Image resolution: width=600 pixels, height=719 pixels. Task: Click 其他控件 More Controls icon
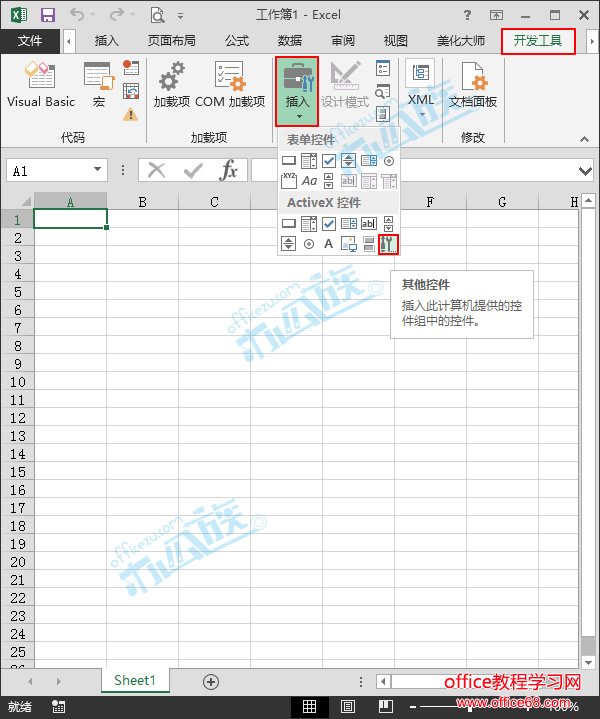[x=388, y=244]
